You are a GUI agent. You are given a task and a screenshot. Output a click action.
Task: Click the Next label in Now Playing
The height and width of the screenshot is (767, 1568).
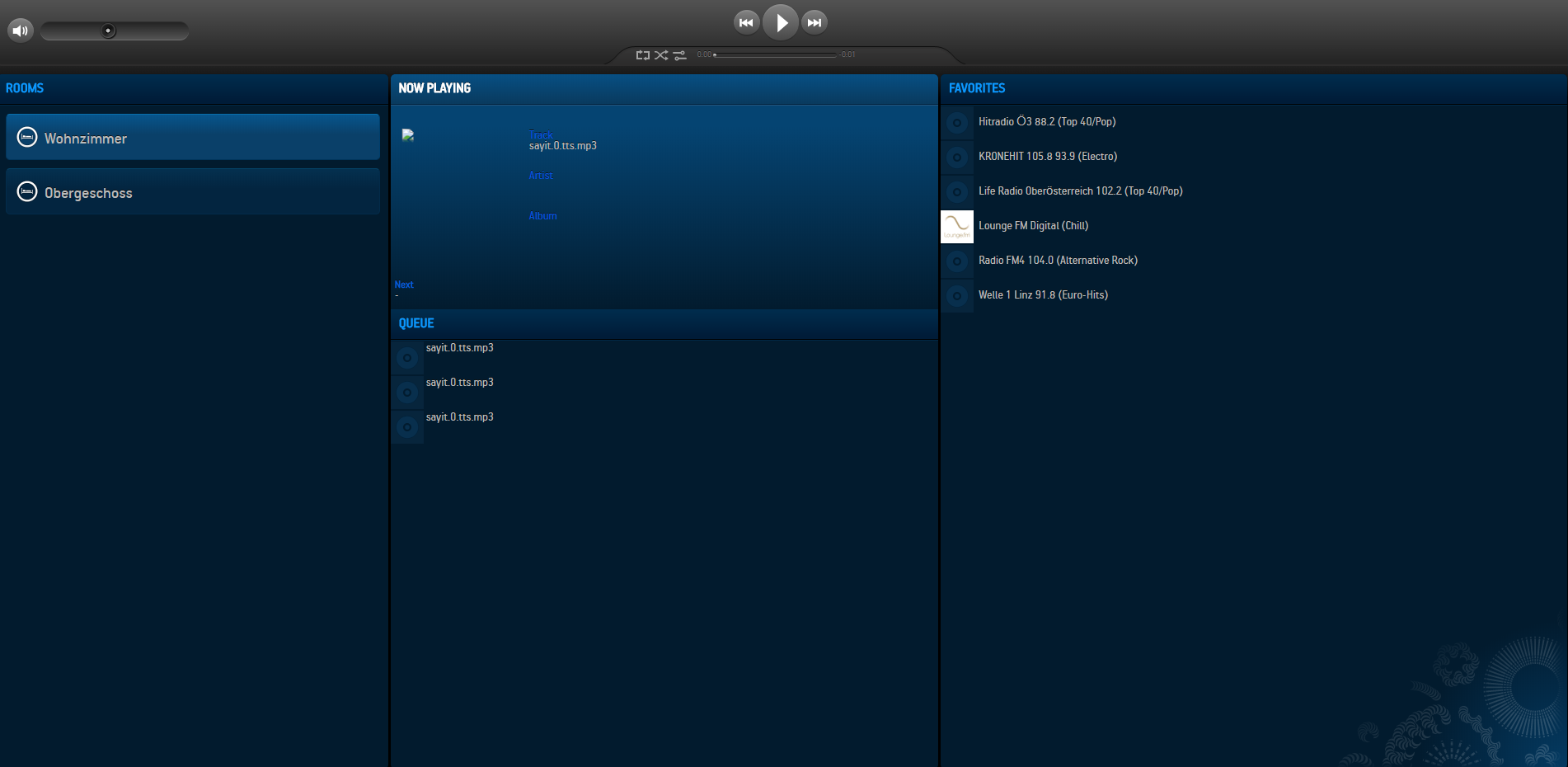pyautogui.click(x=404, y=285)
